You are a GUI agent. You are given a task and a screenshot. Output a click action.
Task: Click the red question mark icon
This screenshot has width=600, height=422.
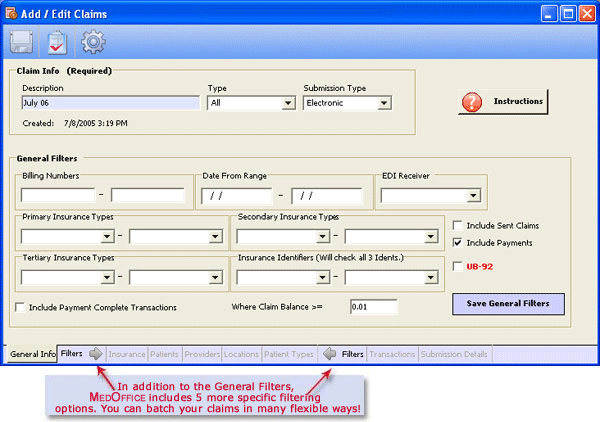473,102
